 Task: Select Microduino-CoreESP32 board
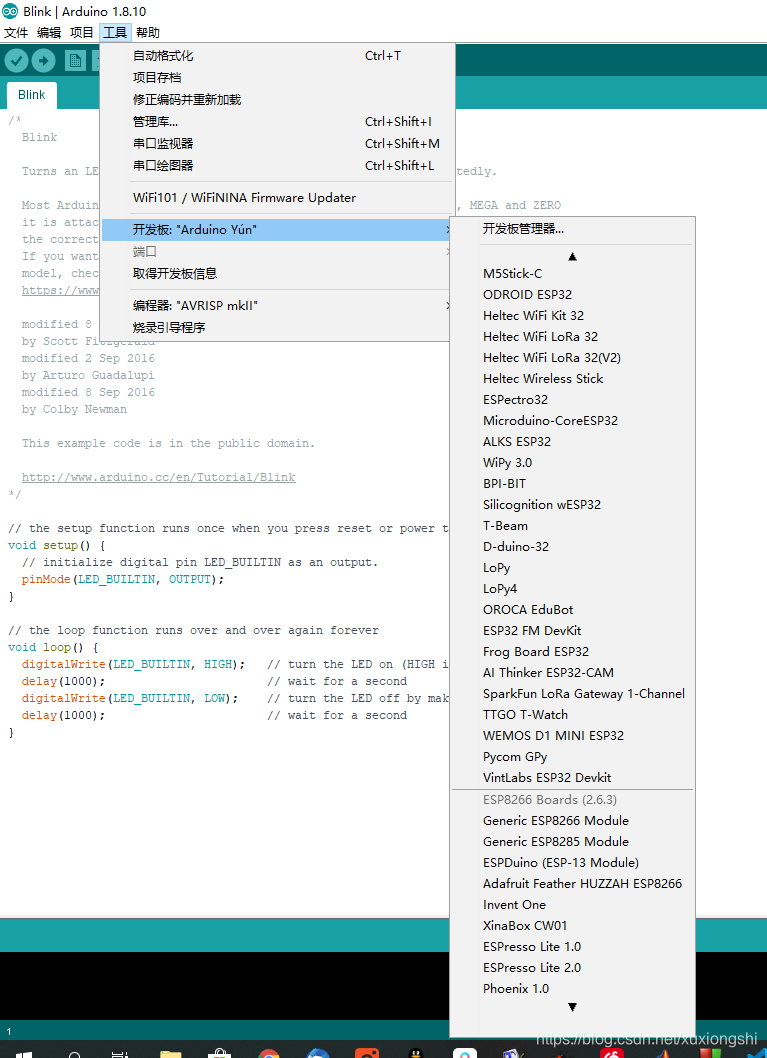(x=573, y=420)
